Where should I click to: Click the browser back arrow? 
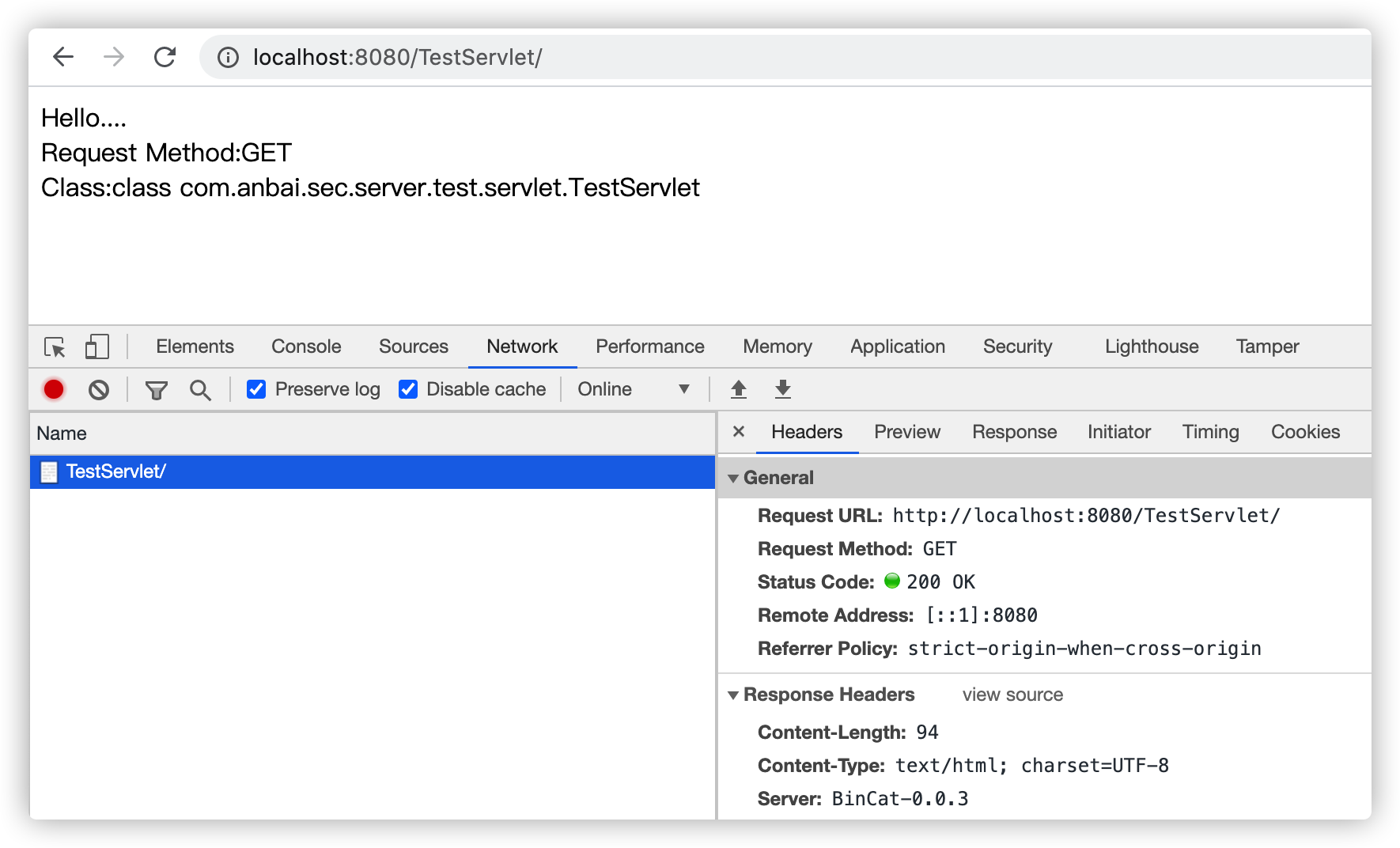(63, 57)
